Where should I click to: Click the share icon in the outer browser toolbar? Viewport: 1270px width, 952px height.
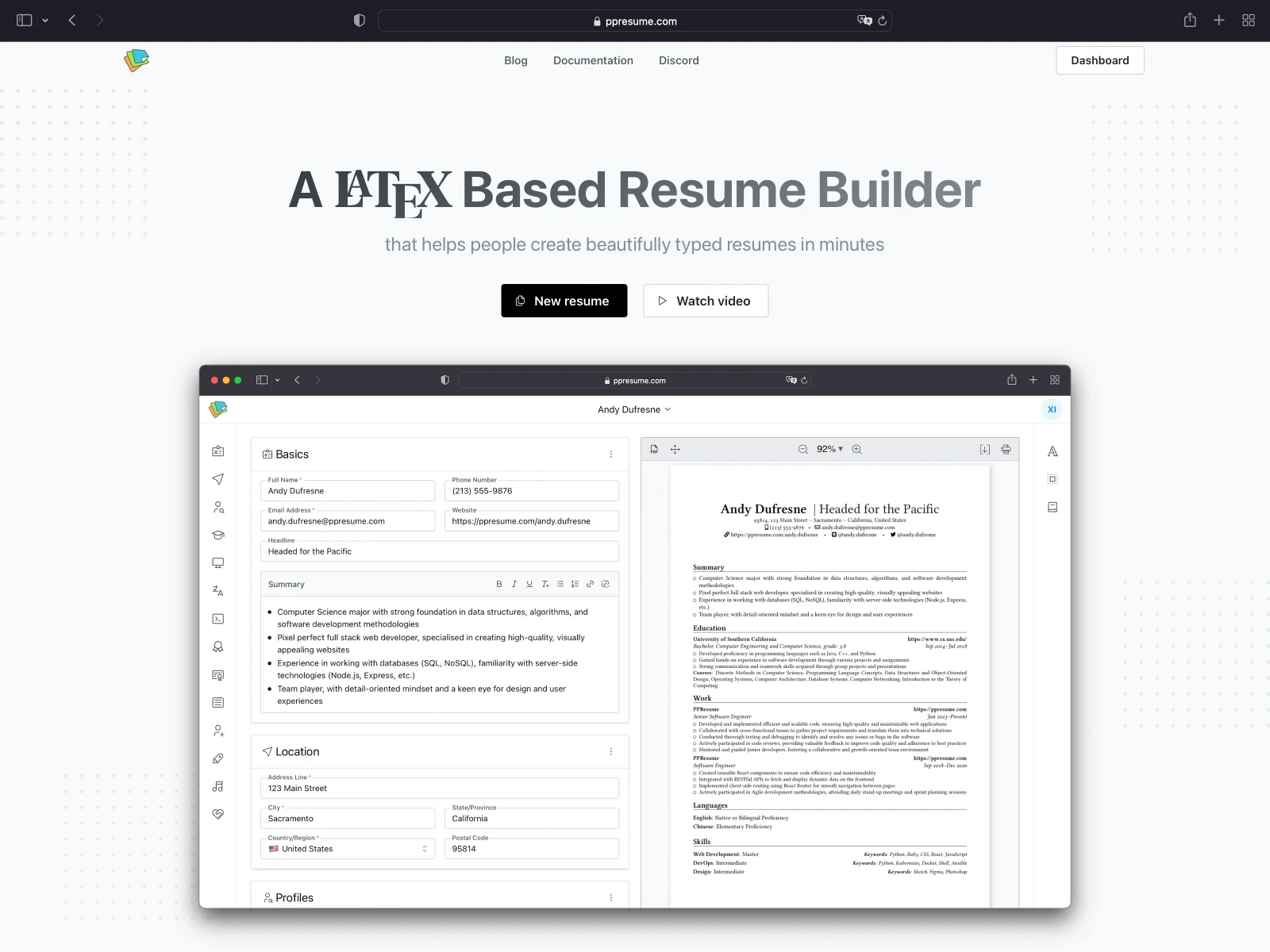pos(1190,21)
